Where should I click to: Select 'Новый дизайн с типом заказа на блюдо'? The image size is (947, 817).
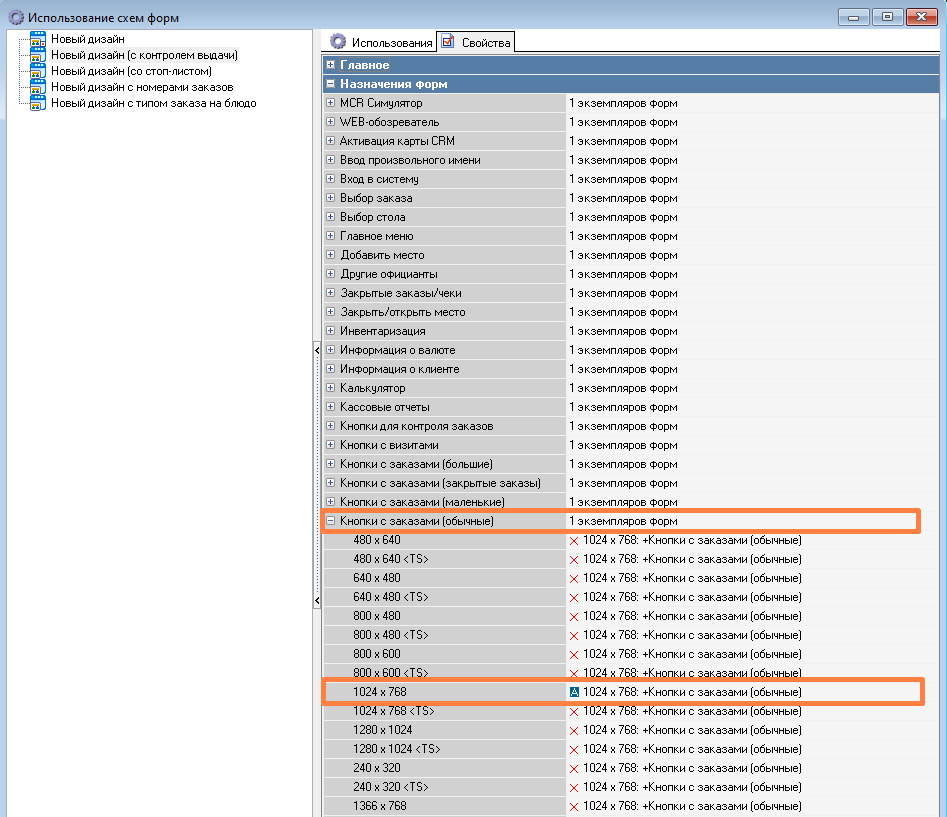[x=153, y=103]
